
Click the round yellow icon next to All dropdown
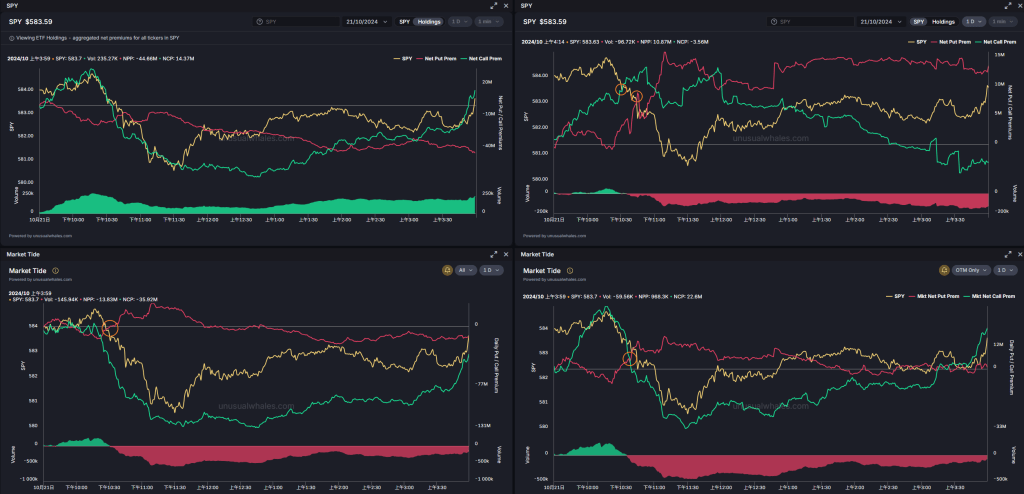tap(448, 270)
